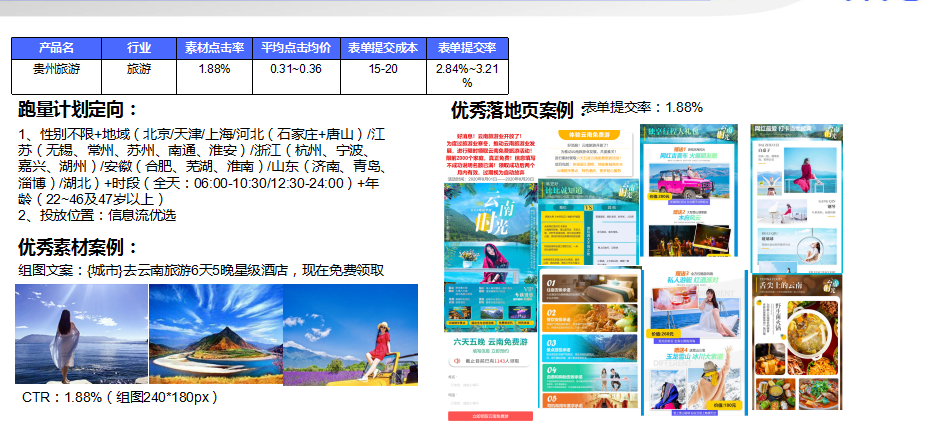Click the 投放位置:信息流优选 line
Screen dimensions: 930x438
tap(97, 215)
